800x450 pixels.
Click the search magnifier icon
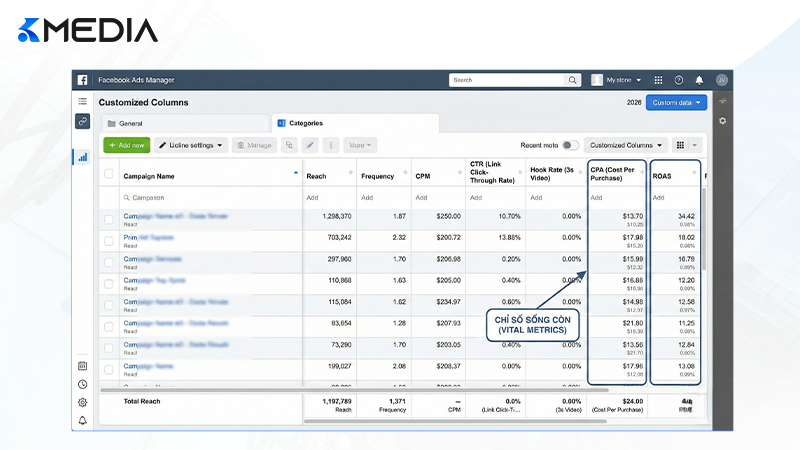(572, 80)
